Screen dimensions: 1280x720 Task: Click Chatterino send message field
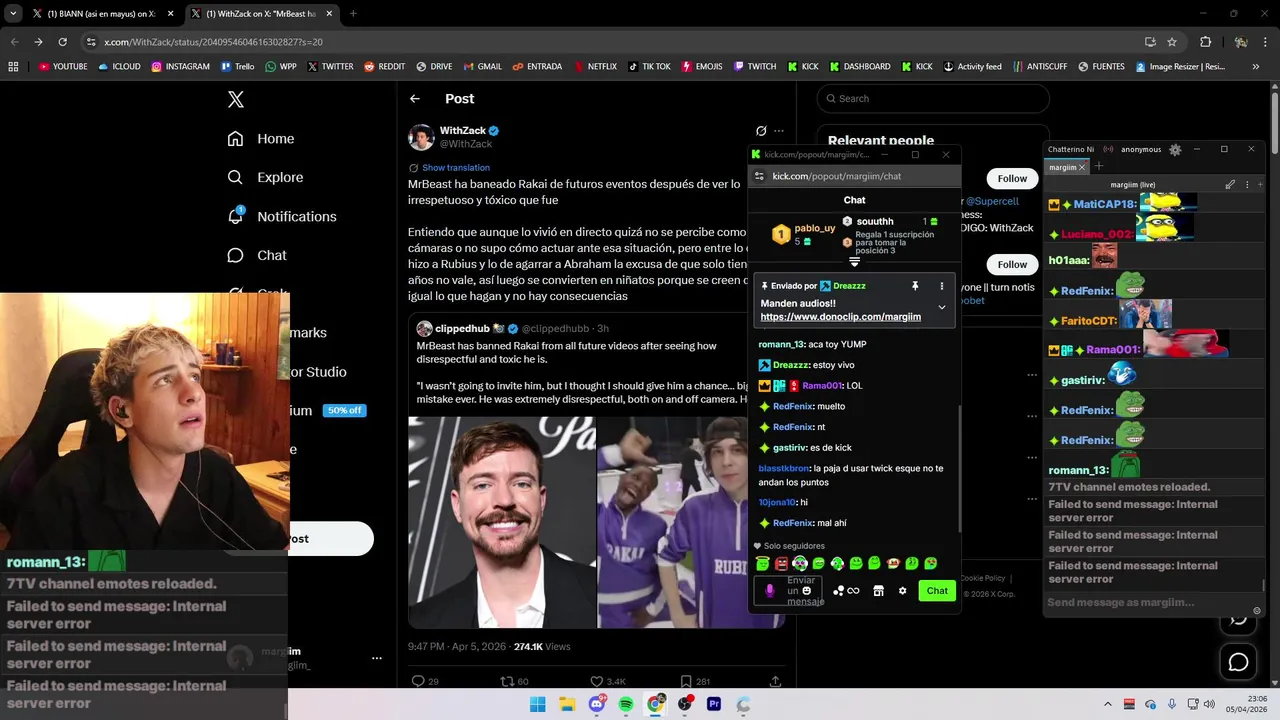[x=1147, y=602]
